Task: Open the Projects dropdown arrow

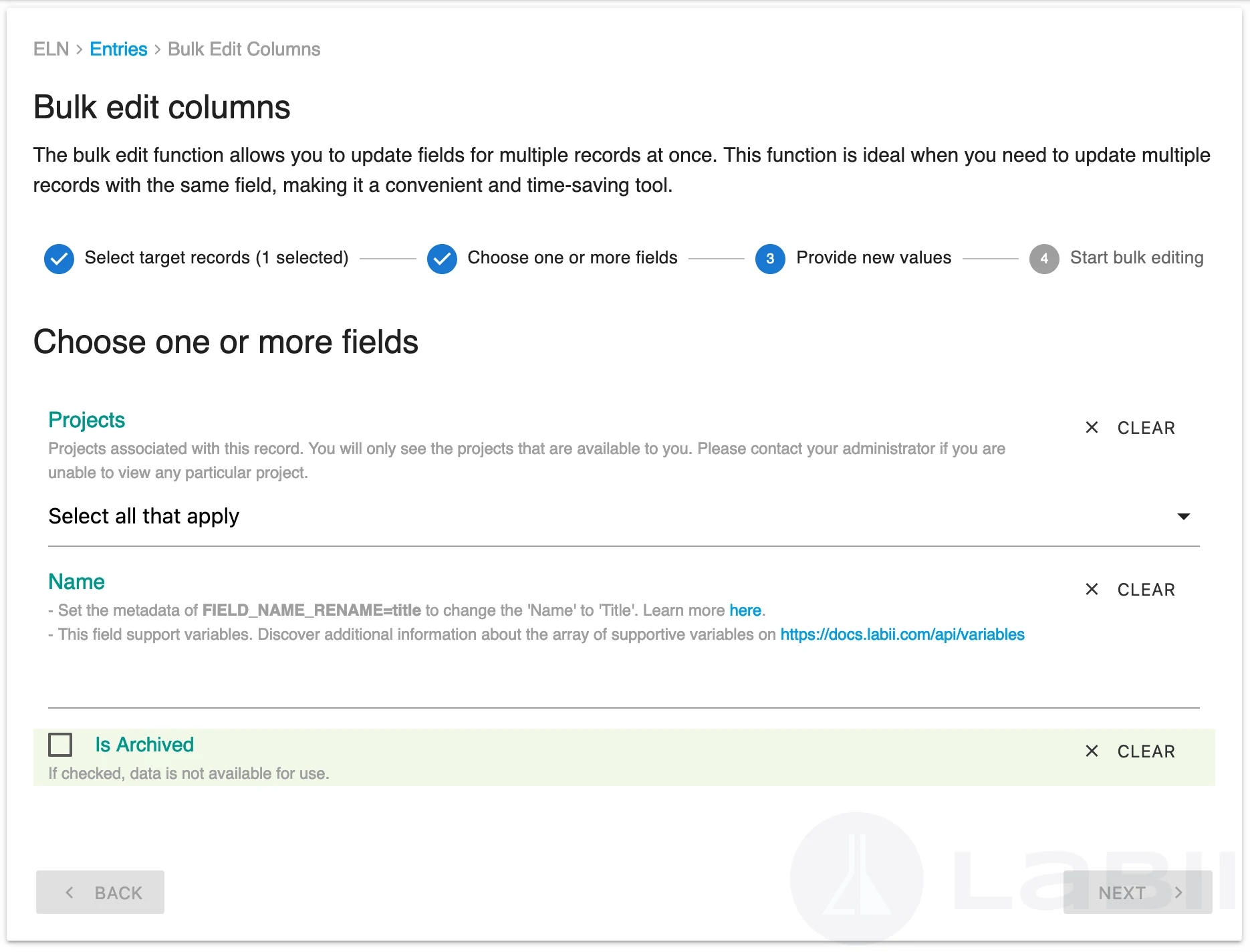Action: coord(1183,516)
